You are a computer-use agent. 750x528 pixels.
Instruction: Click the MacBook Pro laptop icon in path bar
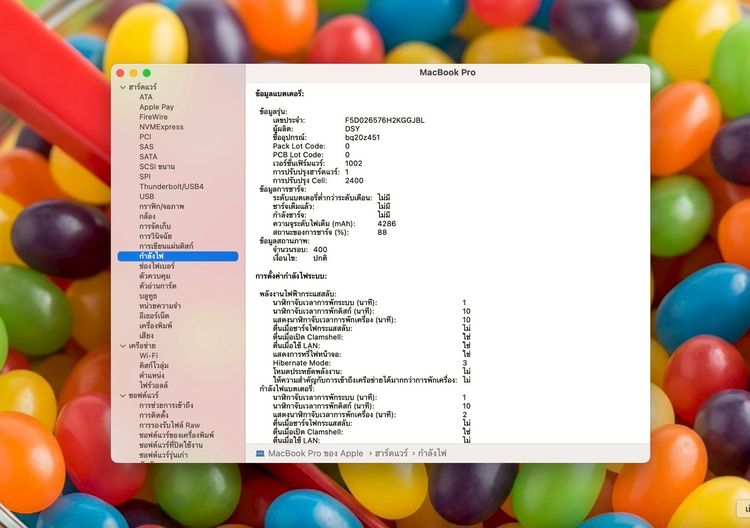pyautogui.click(x=260, y=453)
